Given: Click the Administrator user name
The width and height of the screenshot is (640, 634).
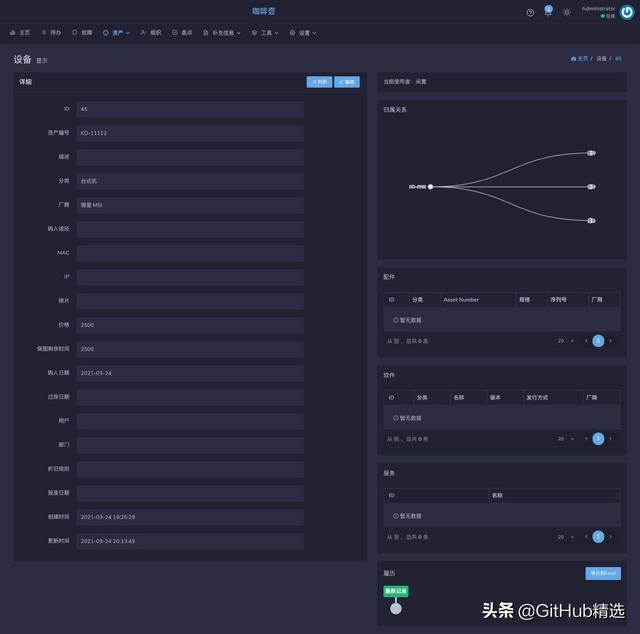Looking at the screenshot, I should [x=598, y=9].
